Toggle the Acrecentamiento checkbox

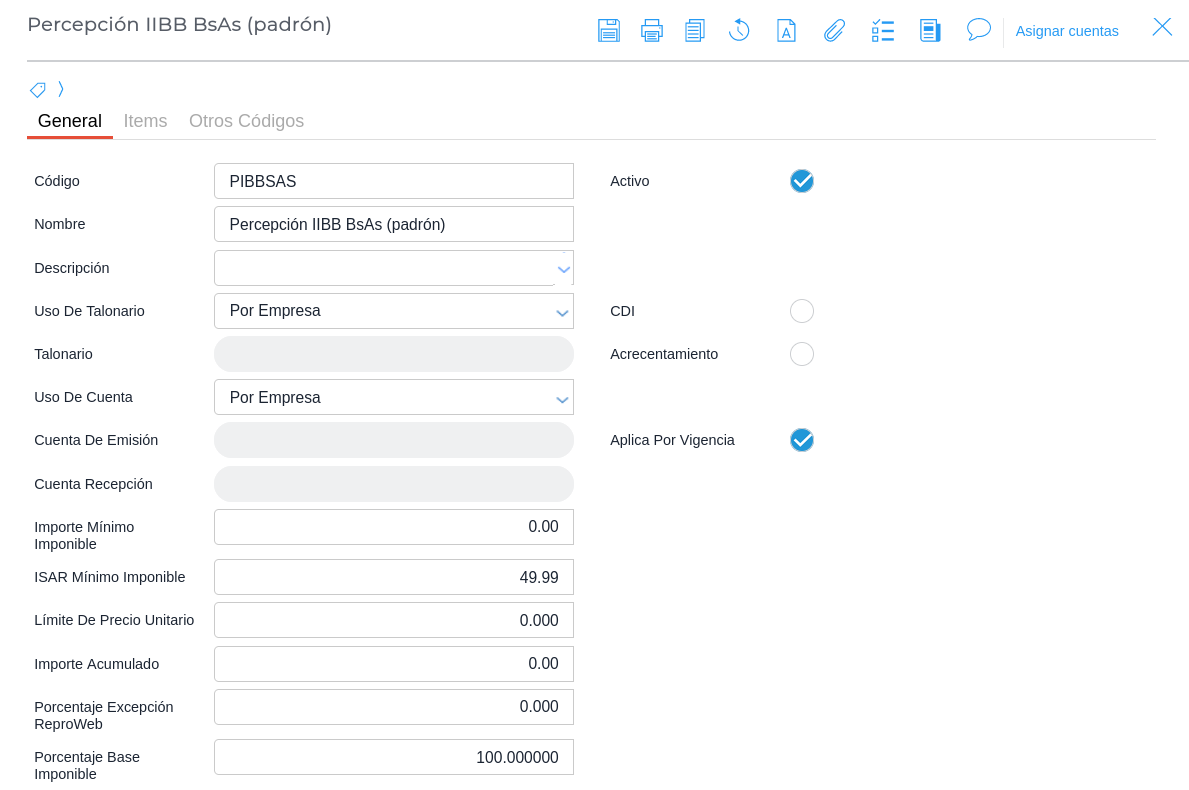pyautogui.click(x=801, y=354)
